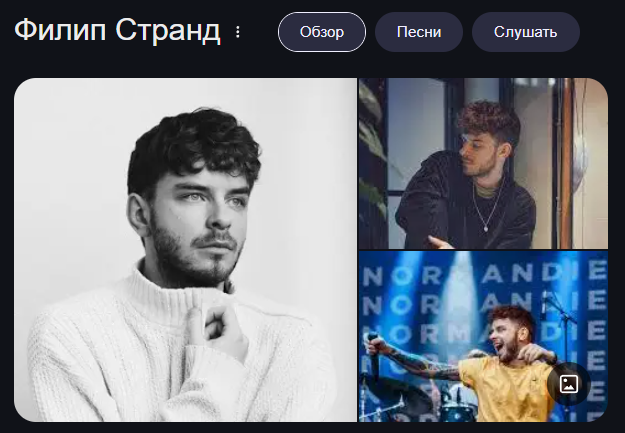Click the curly hair in black-and-white portrait
625x433 pixels.
(194, 148)
